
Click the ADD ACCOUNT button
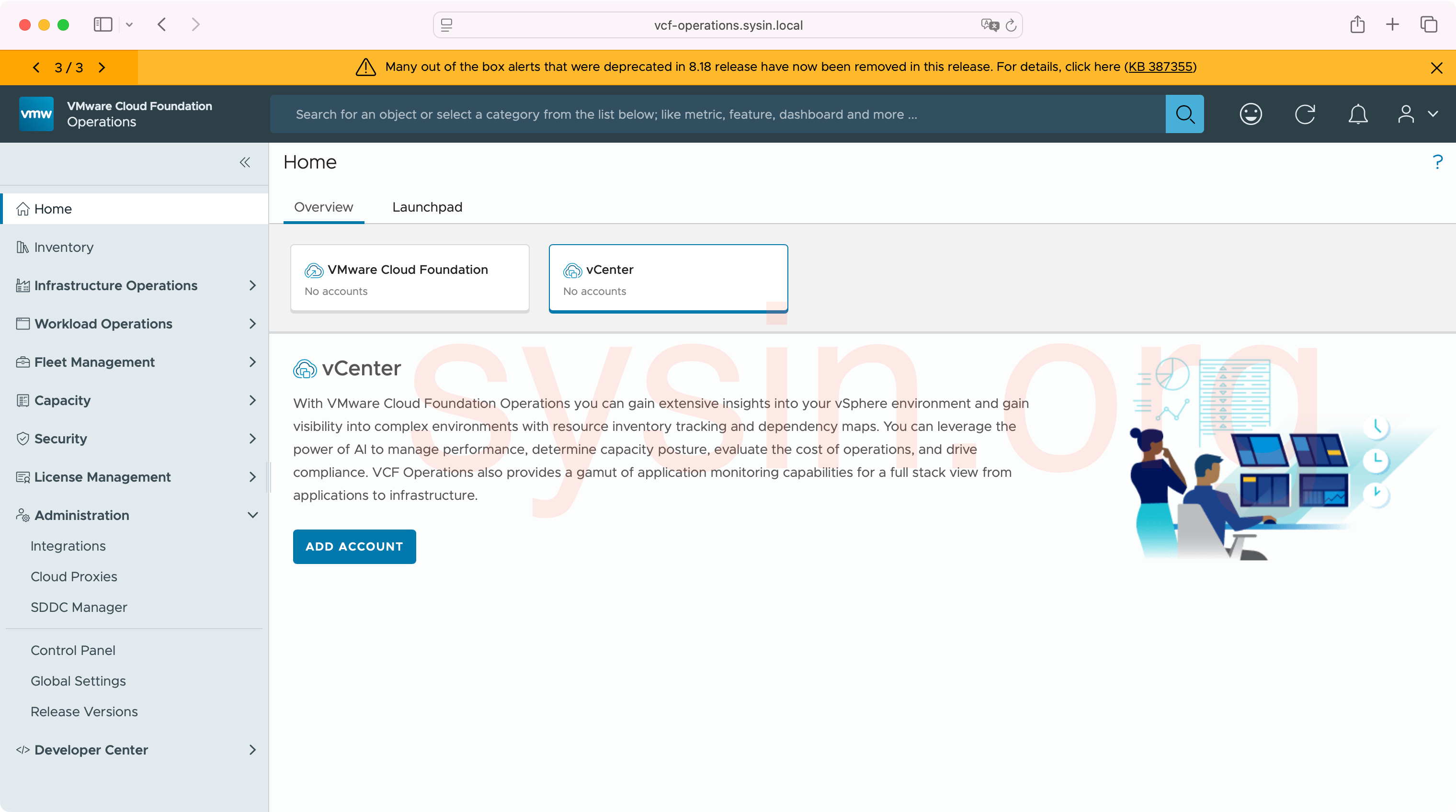tap(354, 546)
